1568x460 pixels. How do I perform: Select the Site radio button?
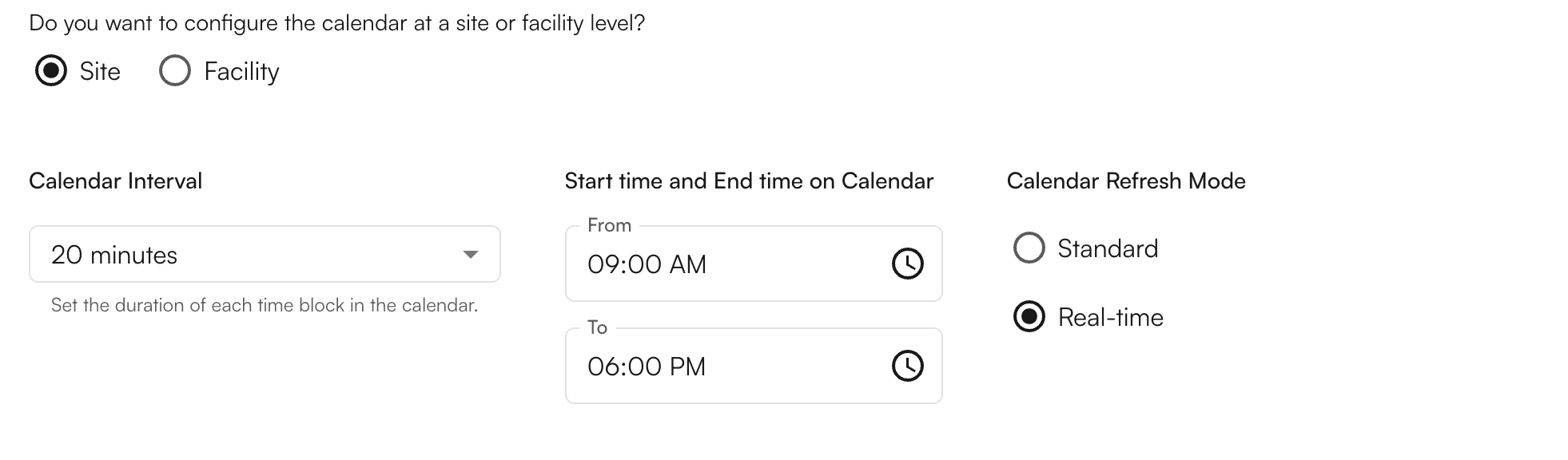click(51, 71)
